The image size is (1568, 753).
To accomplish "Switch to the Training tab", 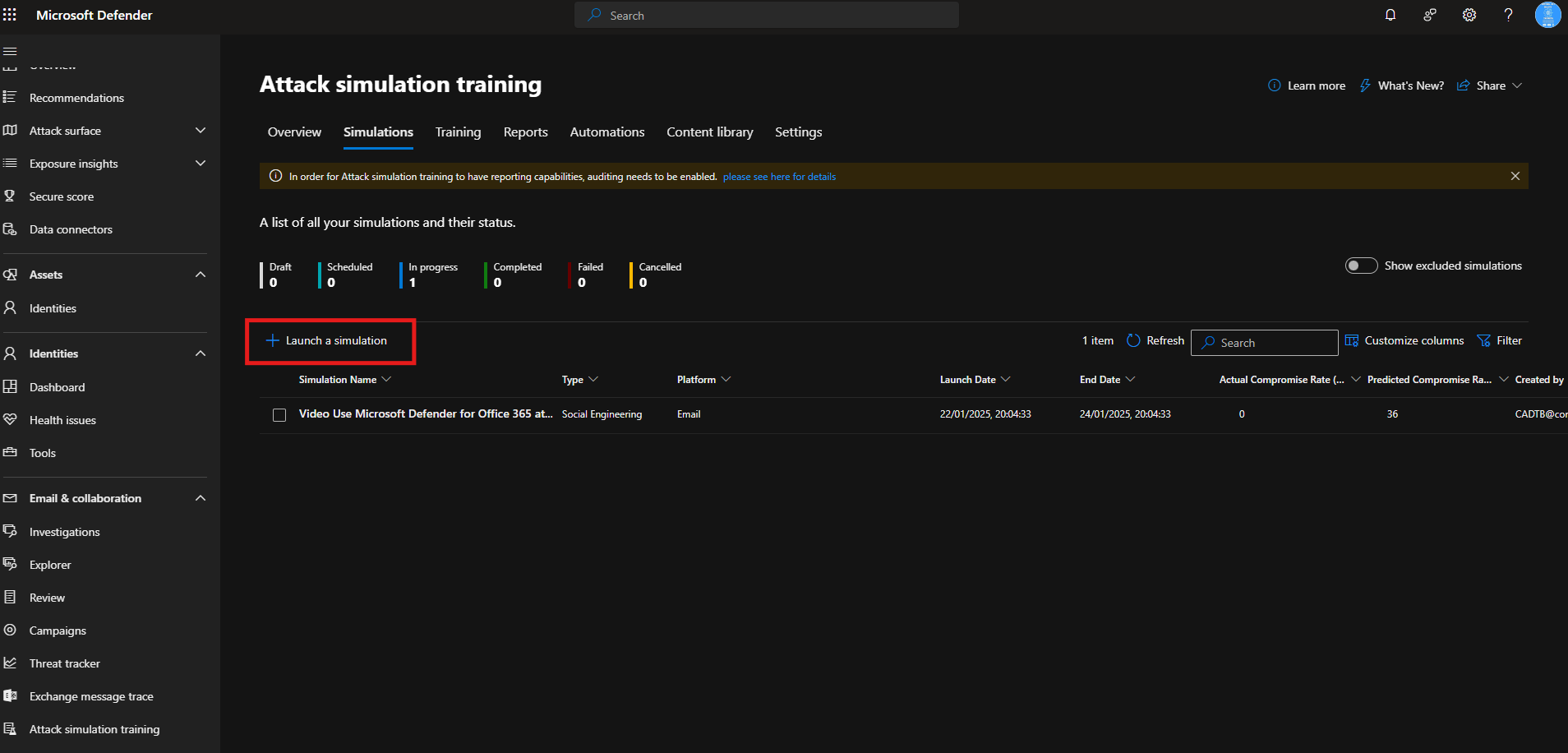I will pyautogui.click(x=458, y=132).
